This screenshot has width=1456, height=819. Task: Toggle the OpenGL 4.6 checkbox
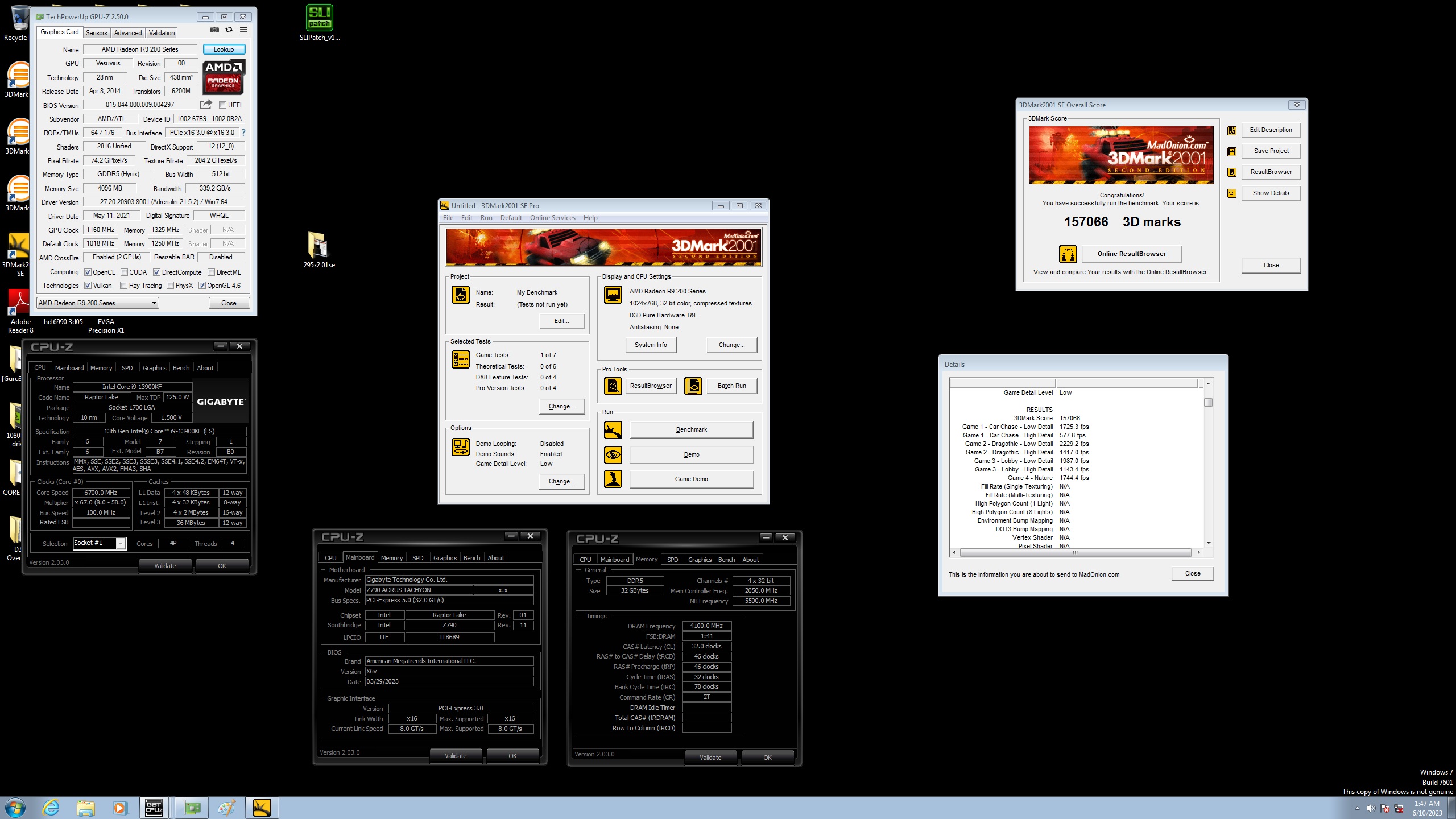[x=201, y=286]
